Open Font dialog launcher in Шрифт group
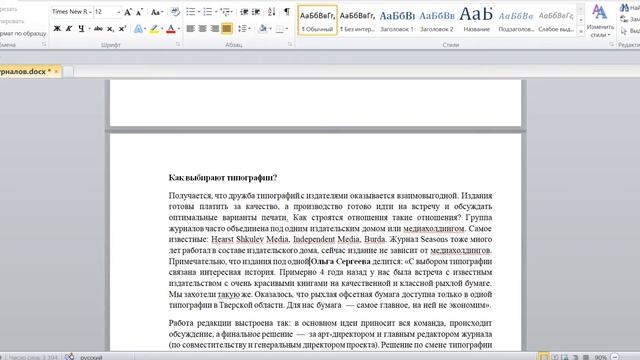The image size is (640, 360). point(178,44)
